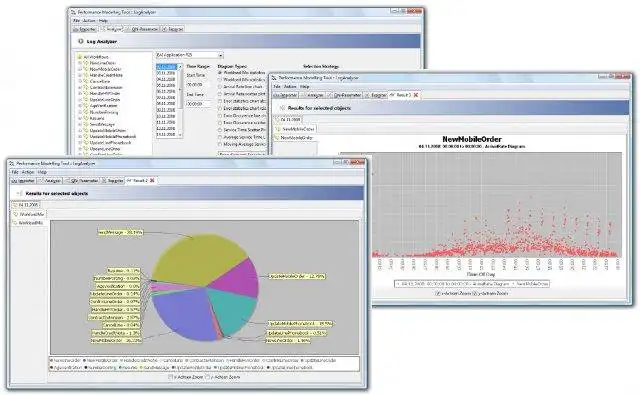Viewport: 640px width, 395px height.
Task: Select the 04.11.2008 date tab in scatter window
Action: (x=288, y=120)
